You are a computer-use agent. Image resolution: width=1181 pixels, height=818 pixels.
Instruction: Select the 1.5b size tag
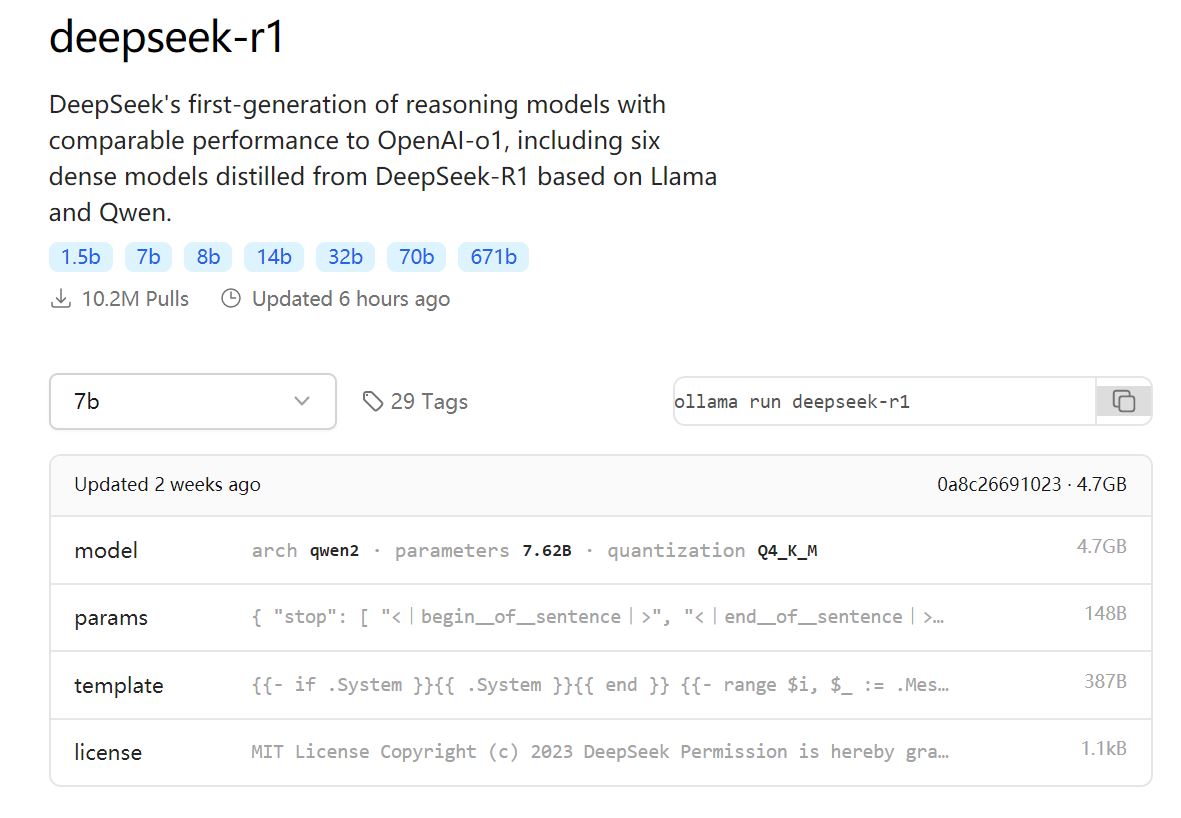(x=81, y=257)
